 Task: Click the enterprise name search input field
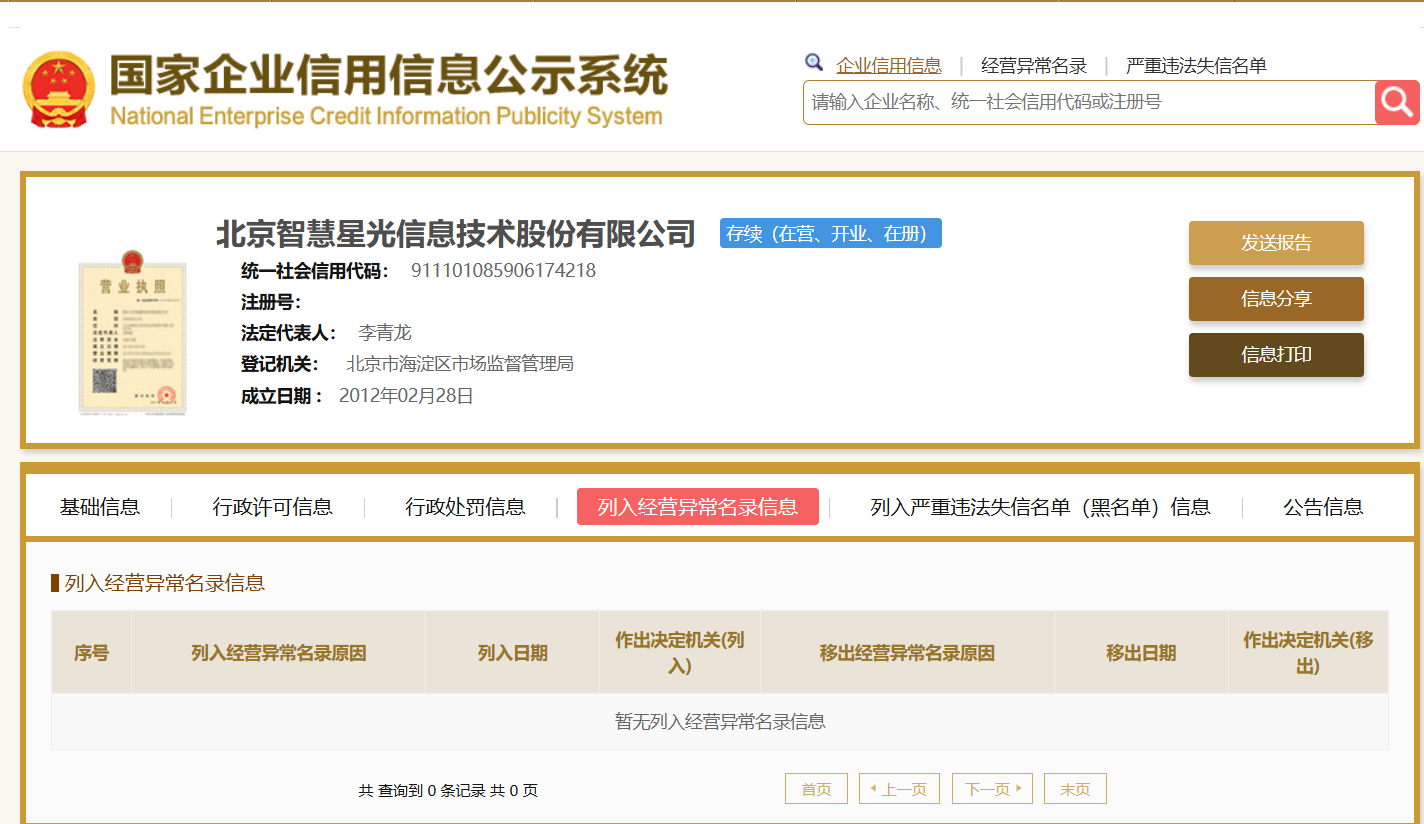point(1088,102)
